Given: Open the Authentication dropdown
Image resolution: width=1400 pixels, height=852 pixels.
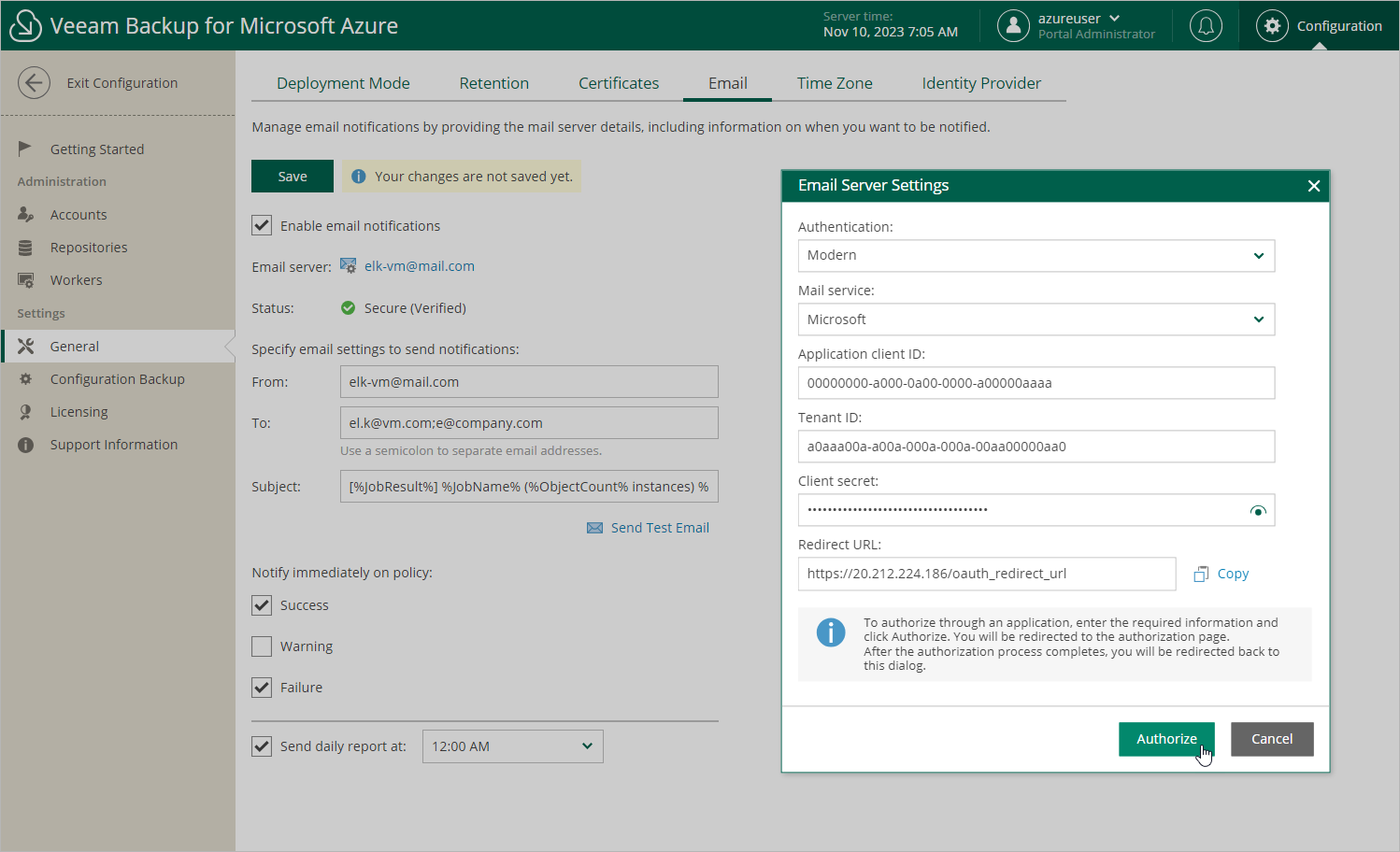Looking at the screenshot, I should [1036, 256].
